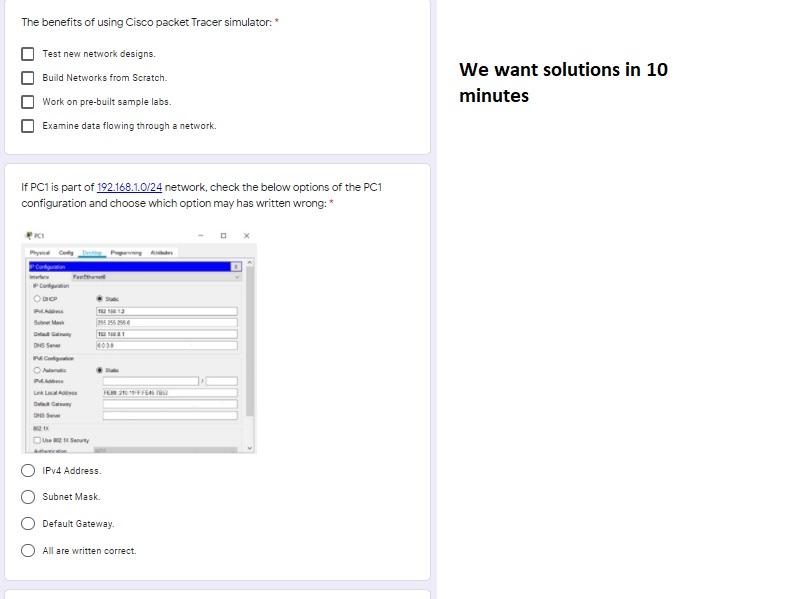
Task: Check the "Test new network designs" option
Action: (28, 53)
